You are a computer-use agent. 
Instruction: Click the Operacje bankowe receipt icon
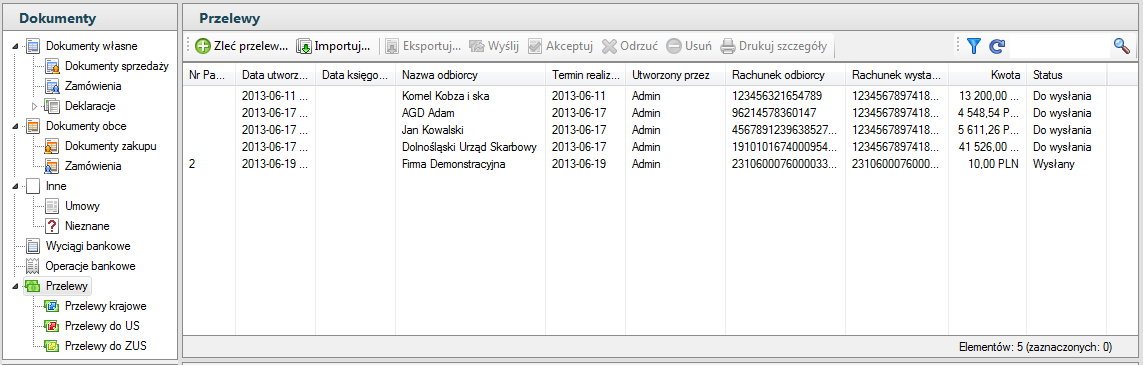pyautogui.click(x=32, y=266)
